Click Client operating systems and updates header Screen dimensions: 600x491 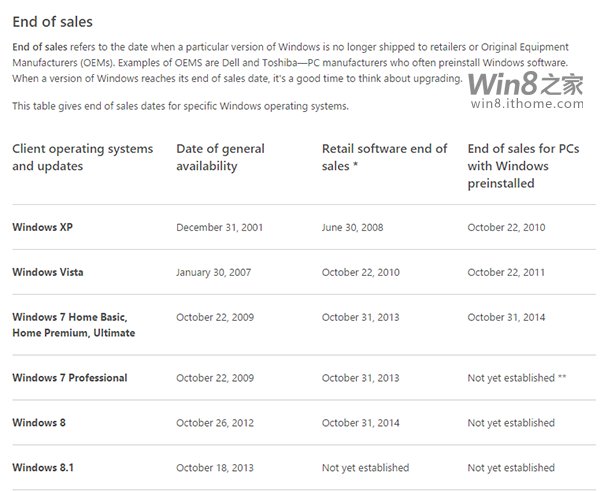(x=83, y=157)
